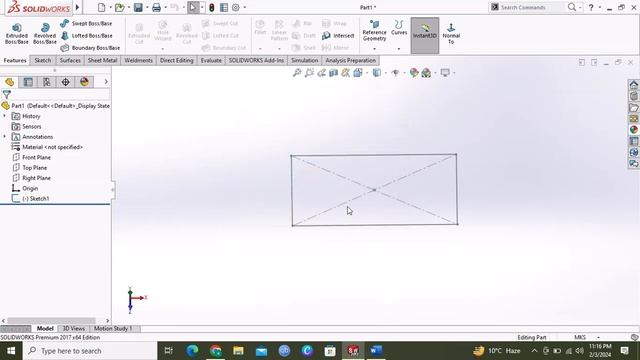Viewport: 640px width, 360px height.
Task: Open the Help question mark
Action: coord(591,7)
